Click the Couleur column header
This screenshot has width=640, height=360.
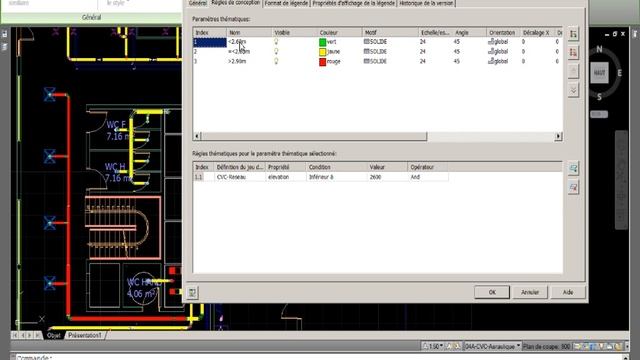pos(340,32)
